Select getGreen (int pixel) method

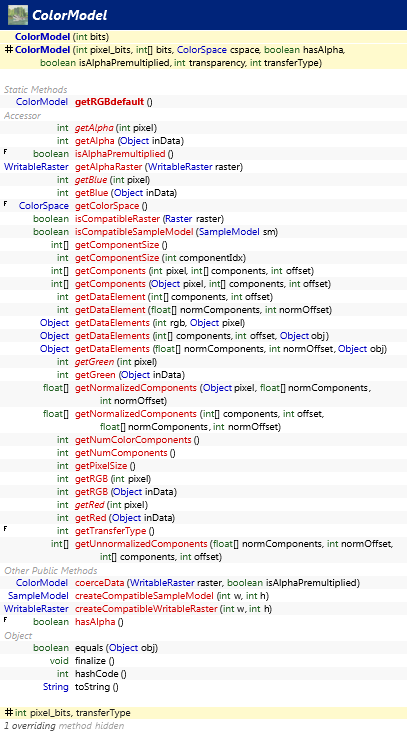pyautogui.click(x=116, y=362)
